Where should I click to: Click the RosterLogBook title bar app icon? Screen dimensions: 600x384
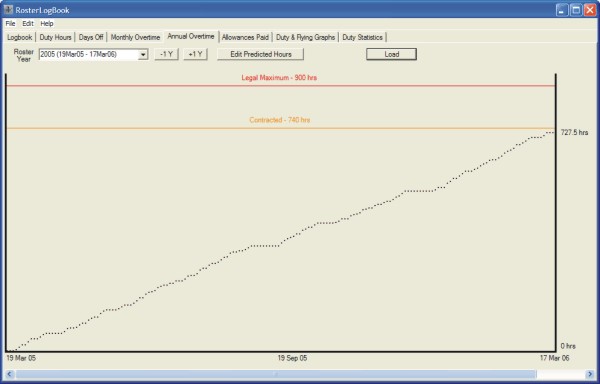coord(8,10)
